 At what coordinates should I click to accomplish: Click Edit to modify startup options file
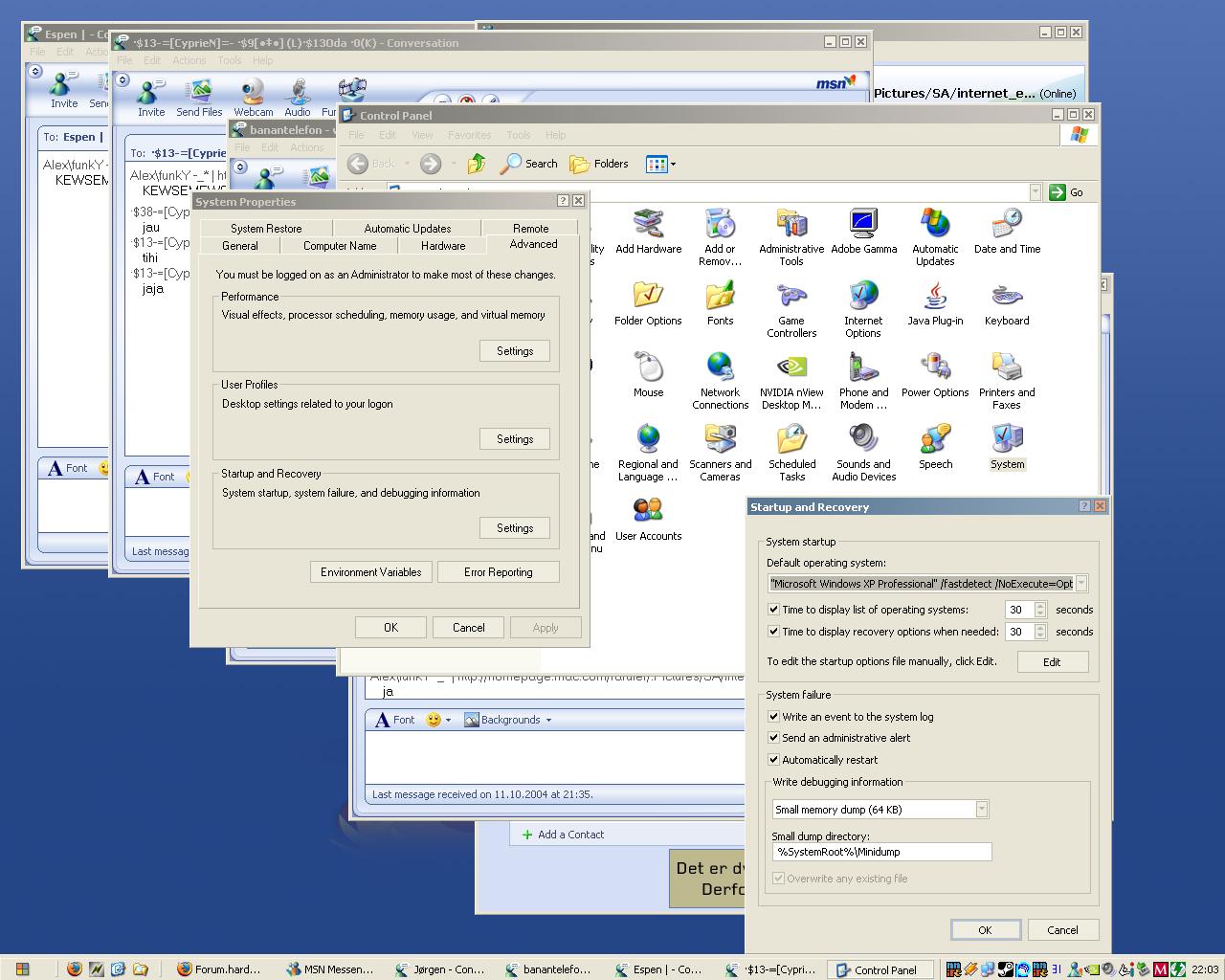pos(1051,662)
